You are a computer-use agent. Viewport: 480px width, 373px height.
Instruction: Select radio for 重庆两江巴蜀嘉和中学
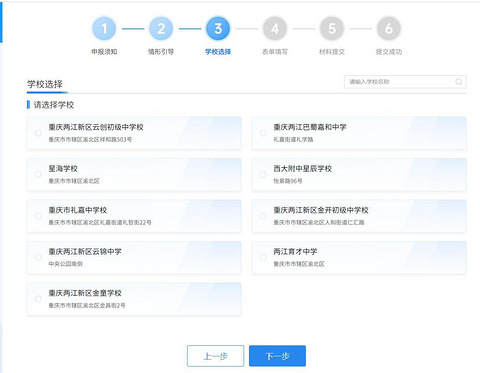pyautogui.click(x=263, y=133)
